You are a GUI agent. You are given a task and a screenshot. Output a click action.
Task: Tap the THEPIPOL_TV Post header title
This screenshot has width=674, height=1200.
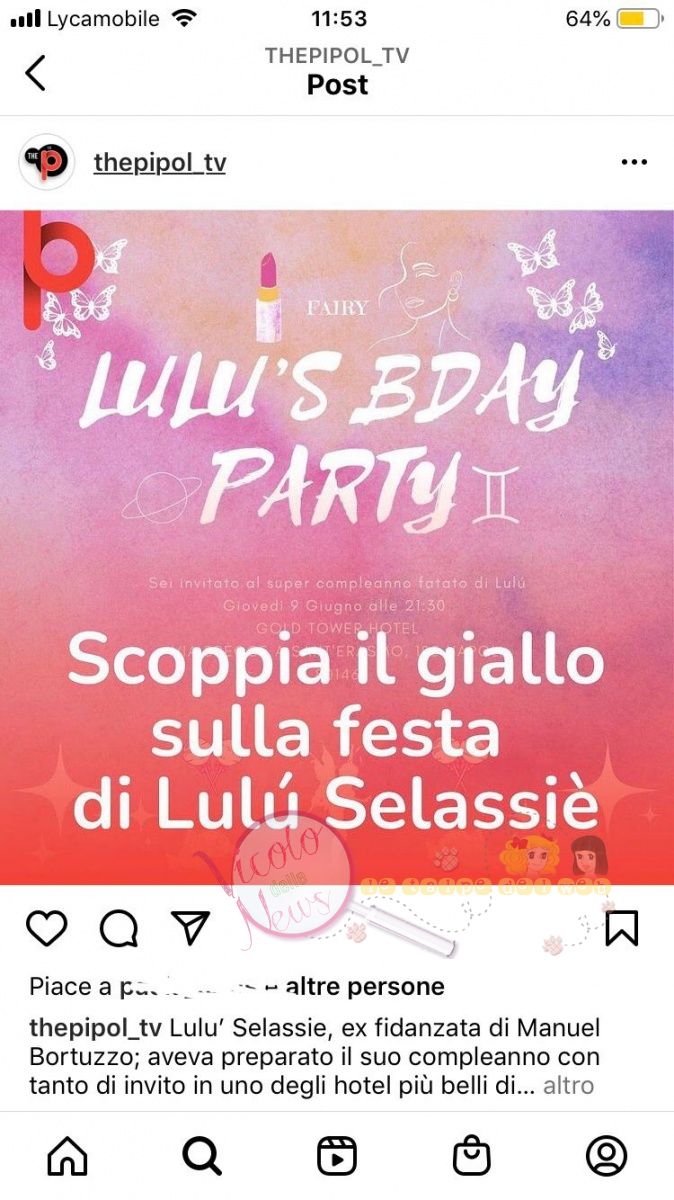[x=337, y=70]
